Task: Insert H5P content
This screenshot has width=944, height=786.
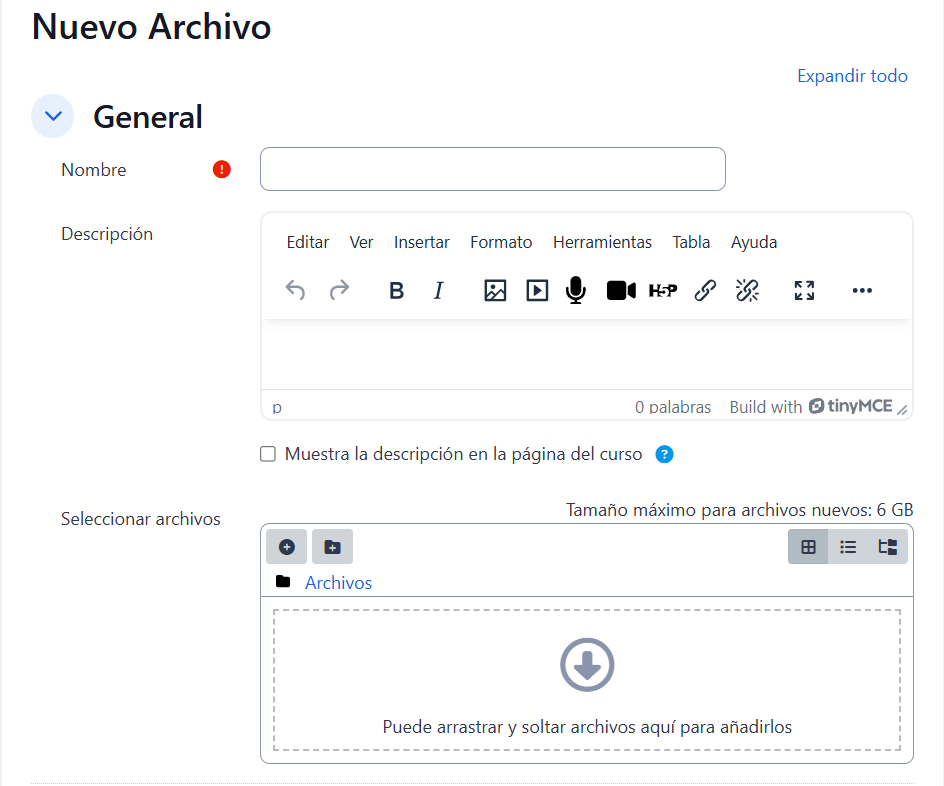Action: click(x=663, y=291)
